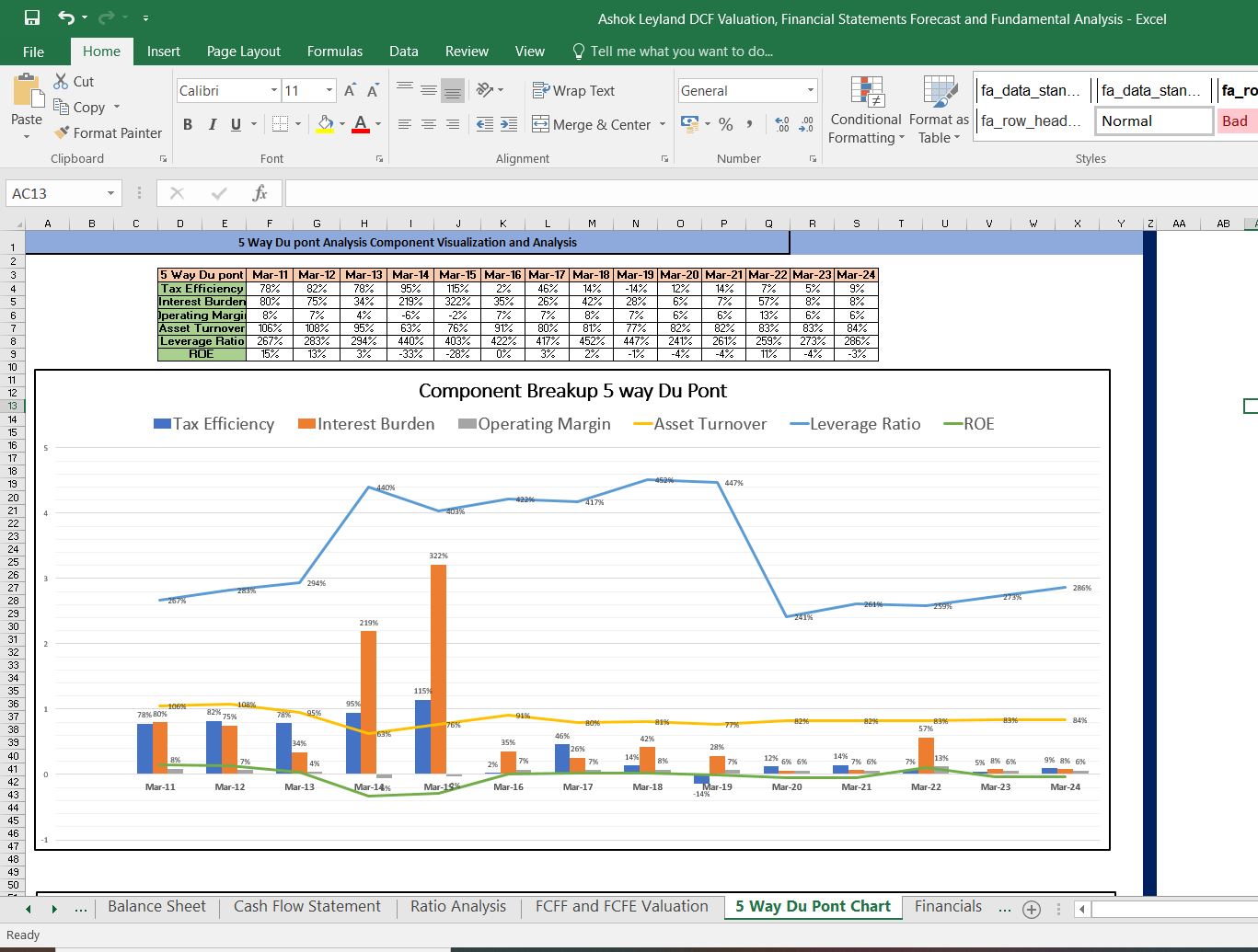Decrease the cell indent
The image size is (1258, 952).
485,124
